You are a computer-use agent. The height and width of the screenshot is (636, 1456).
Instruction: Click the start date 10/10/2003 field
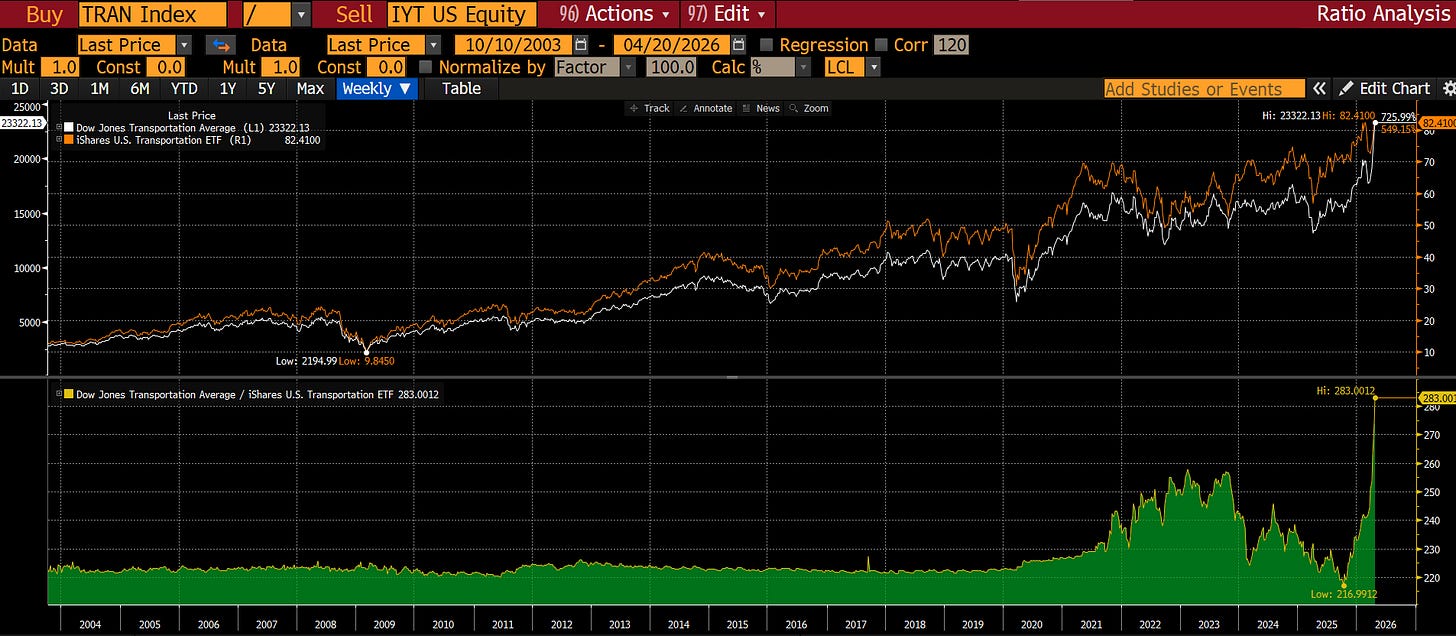coord(514,45)
